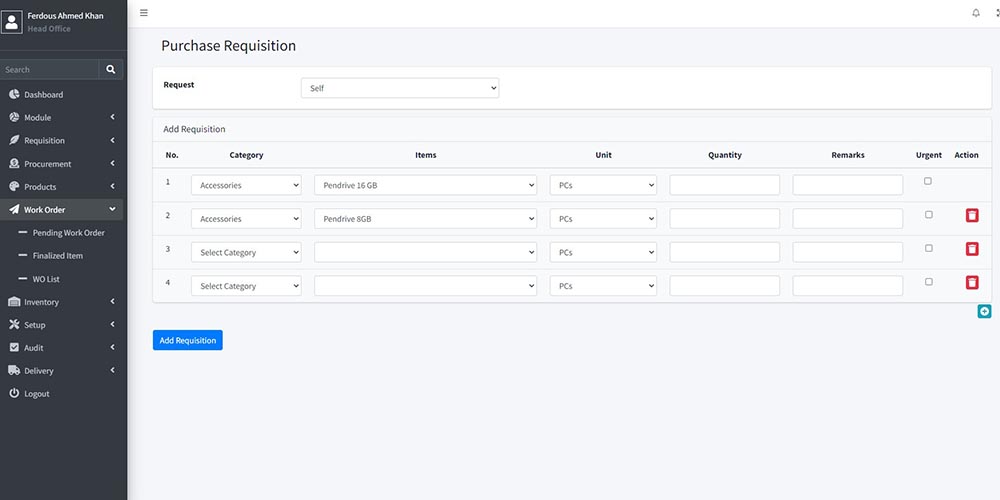Click the teal add row plus icon
1000x500 pixels.
tap(984, 312)
